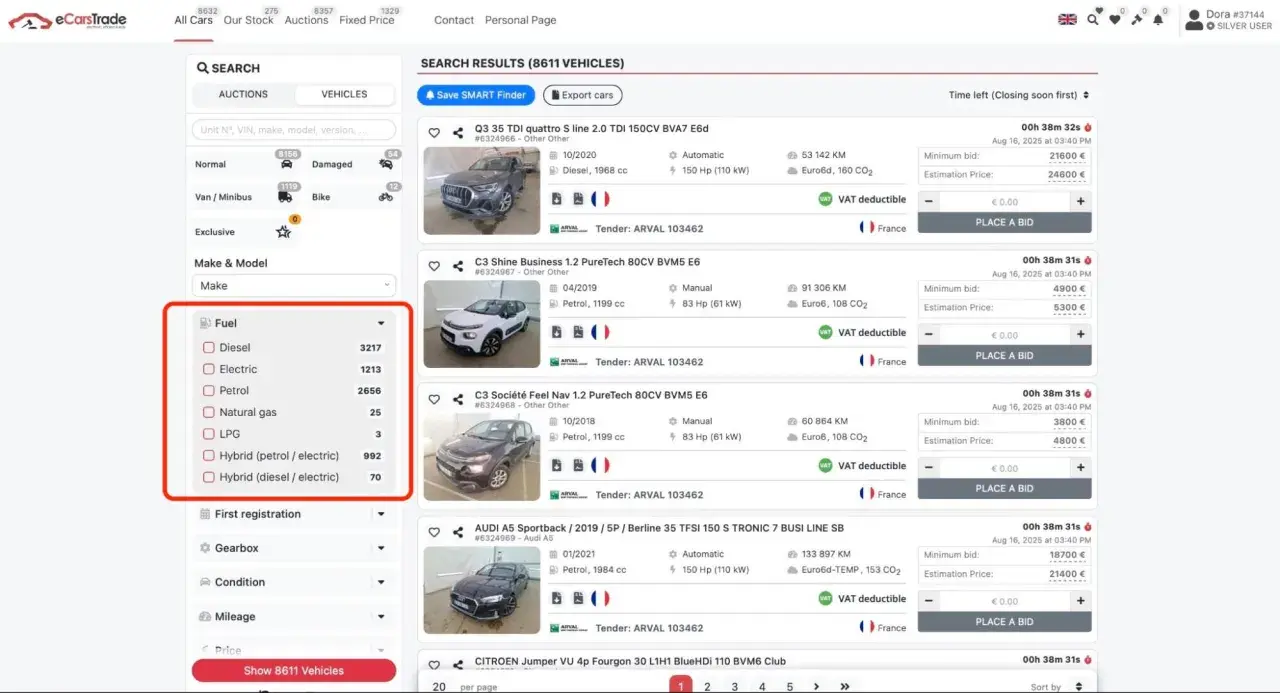Open favorites heart icon in header
1280x693 pixels.
[1115, 19]
